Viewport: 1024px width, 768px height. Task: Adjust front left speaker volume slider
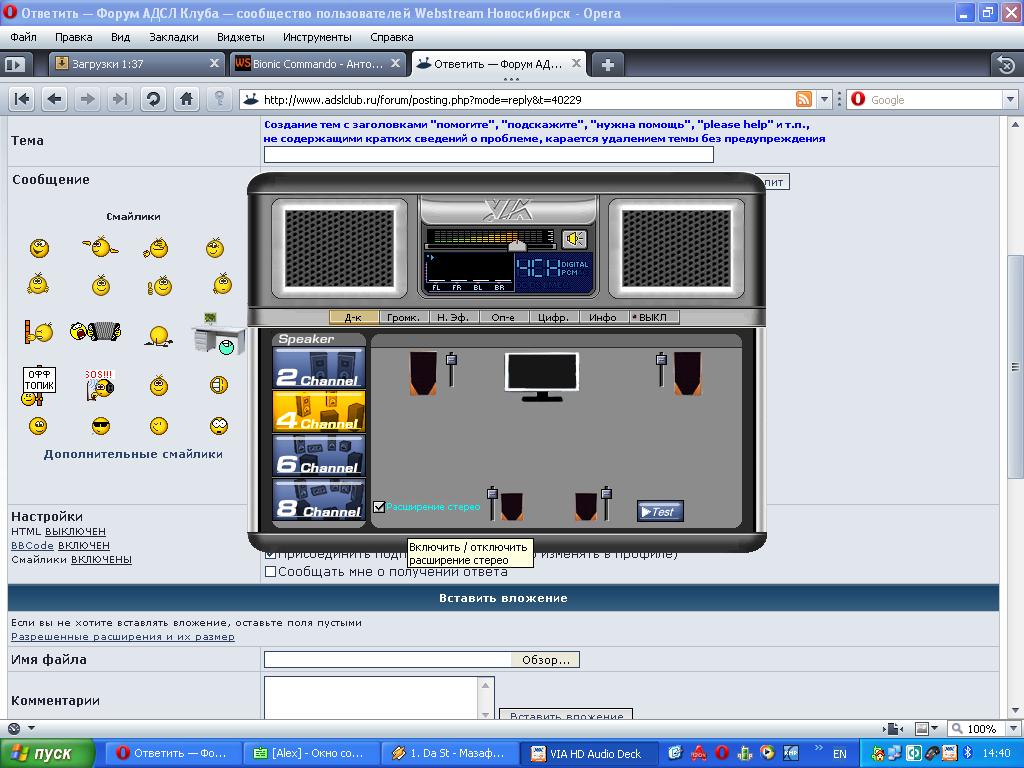coord(451,369)
